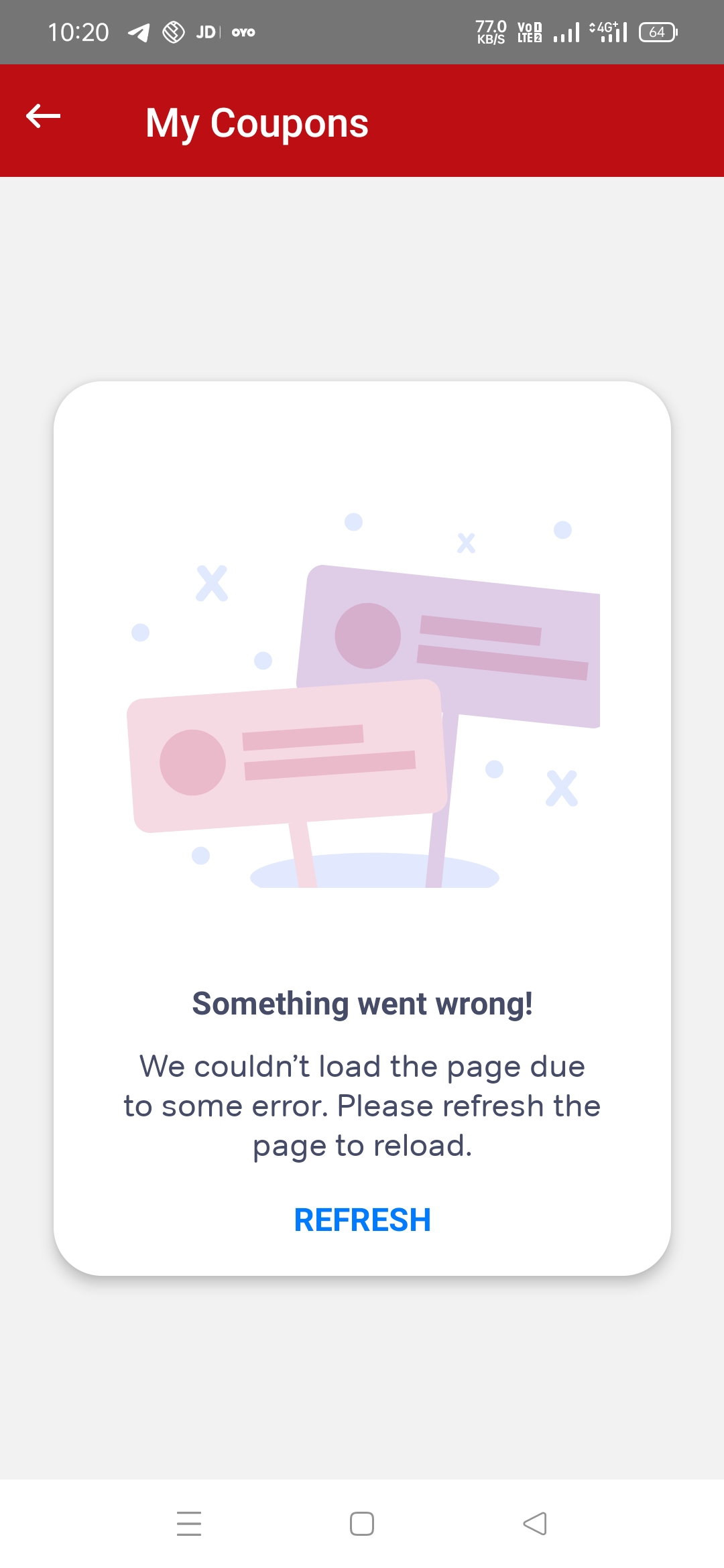
Task: Tap the Telegram paper-plane status icon
Action: coord(139,32)
